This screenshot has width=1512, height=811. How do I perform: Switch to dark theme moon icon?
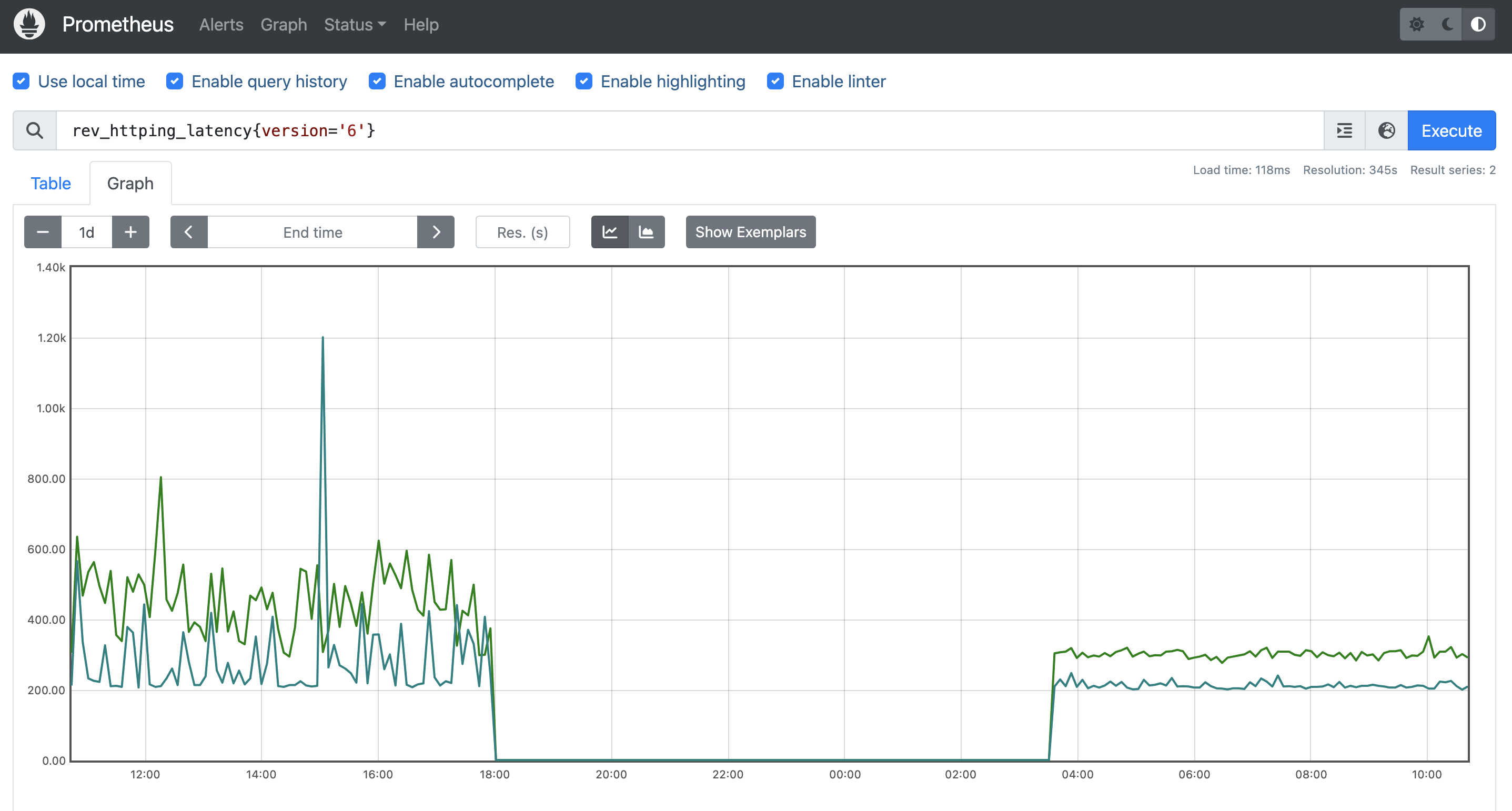point(1447,24)
